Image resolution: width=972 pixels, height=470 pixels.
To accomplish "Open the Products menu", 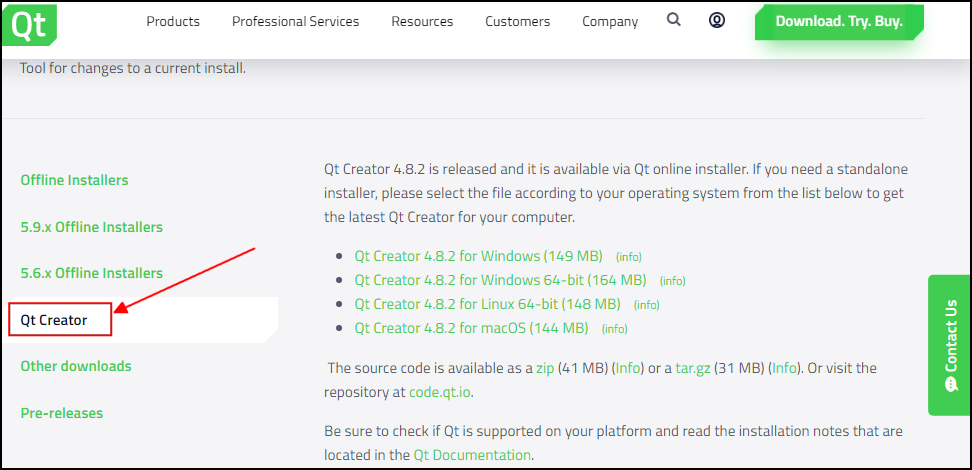I will [x=173, y=21].
